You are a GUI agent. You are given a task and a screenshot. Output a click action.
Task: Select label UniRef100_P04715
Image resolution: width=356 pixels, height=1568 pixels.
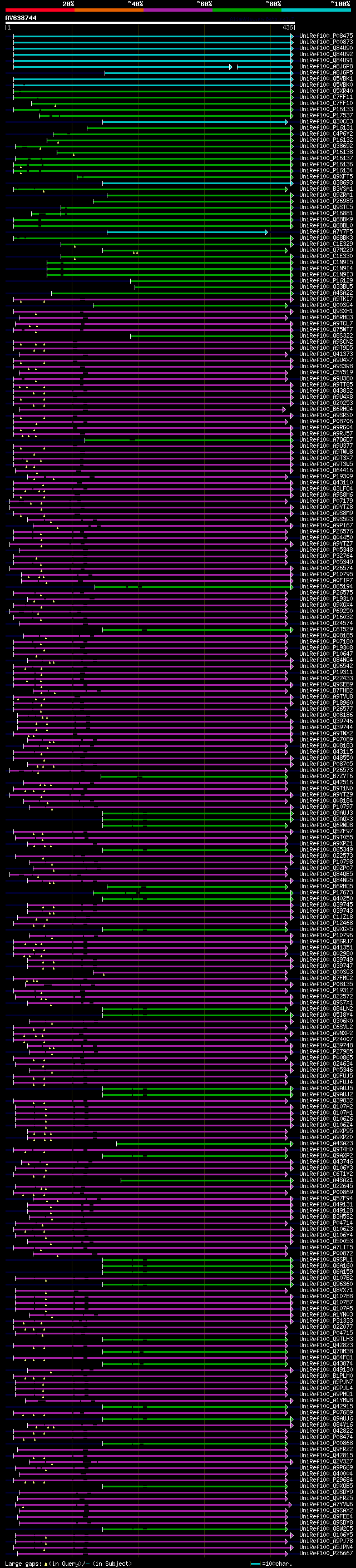(326, 1332)
